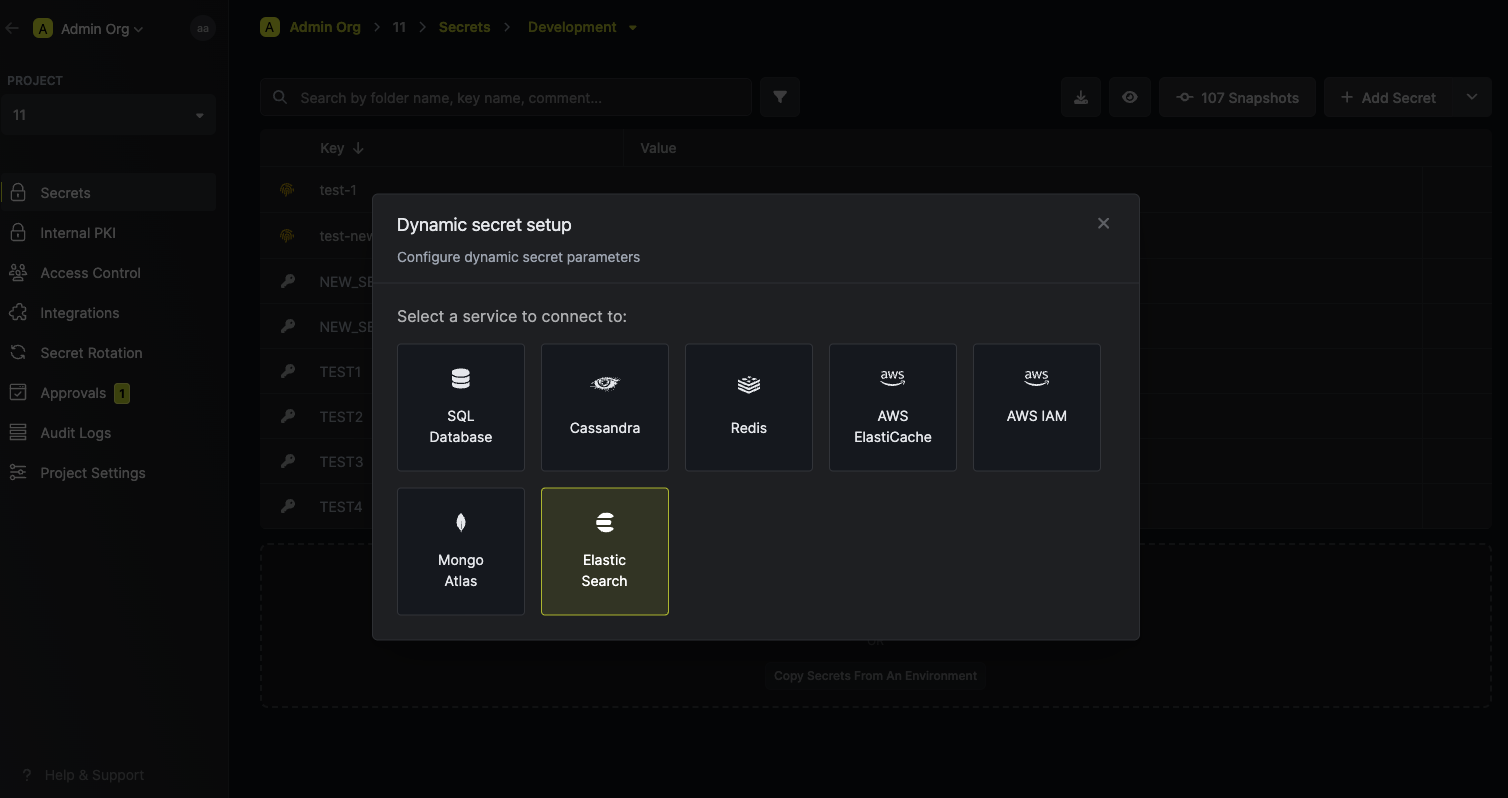
Task: Click the search magnifier icon
Action: click(279, 97)
